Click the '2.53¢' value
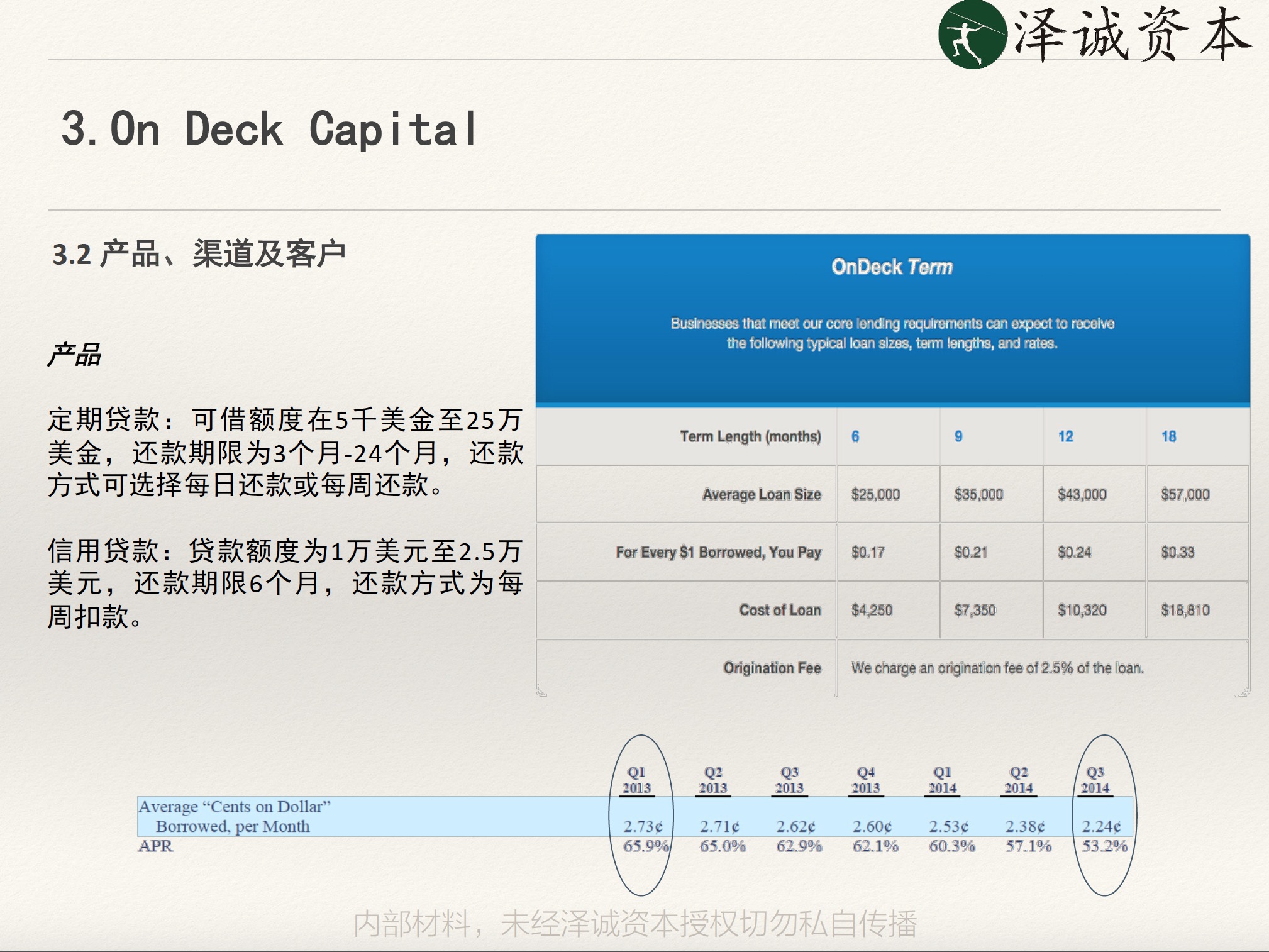Viewport: 1269px width, 952px height. click(948, 826)
